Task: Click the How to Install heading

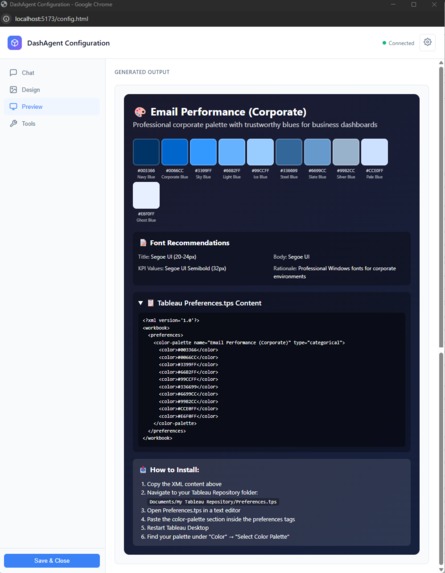Action: coord(175,470)
